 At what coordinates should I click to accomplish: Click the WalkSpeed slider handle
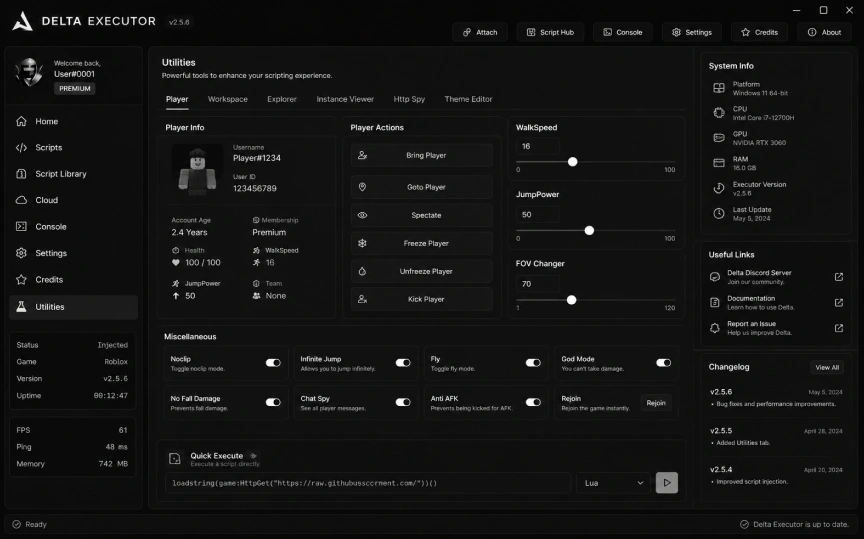[x=573, y=162]
